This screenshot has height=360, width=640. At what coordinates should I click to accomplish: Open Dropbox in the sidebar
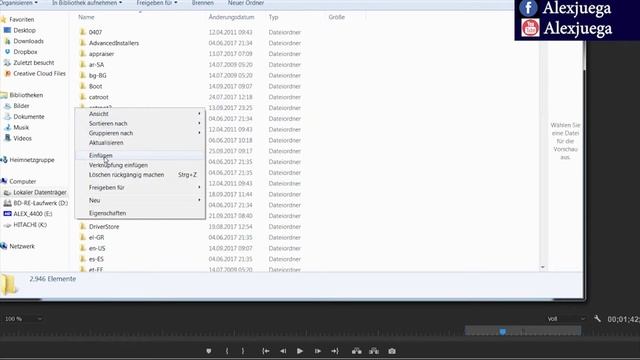25,52
